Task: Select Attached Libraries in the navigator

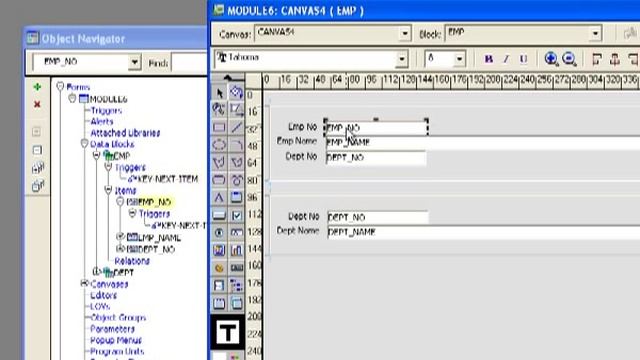Action: [125, 133]
